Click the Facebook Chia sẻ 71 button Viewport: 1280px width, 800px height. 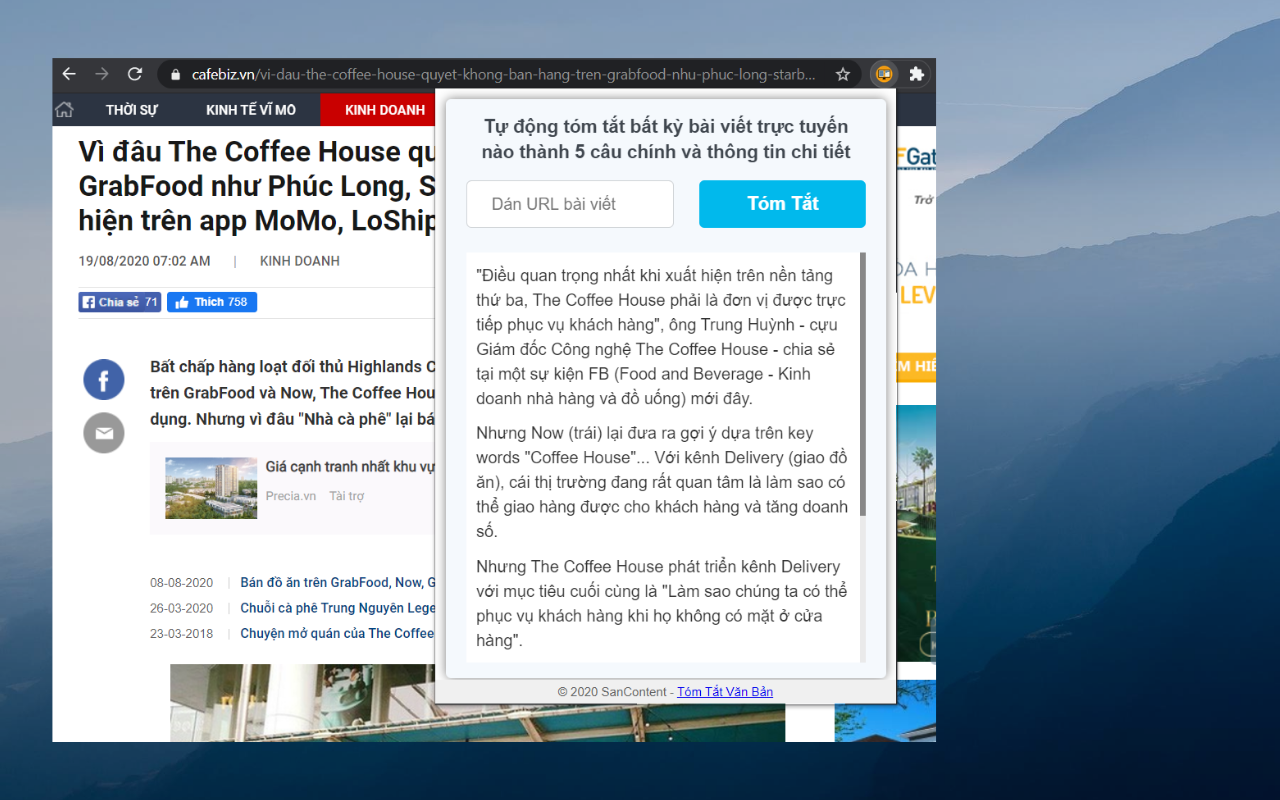pyautogui.click(x=120, y=302)
